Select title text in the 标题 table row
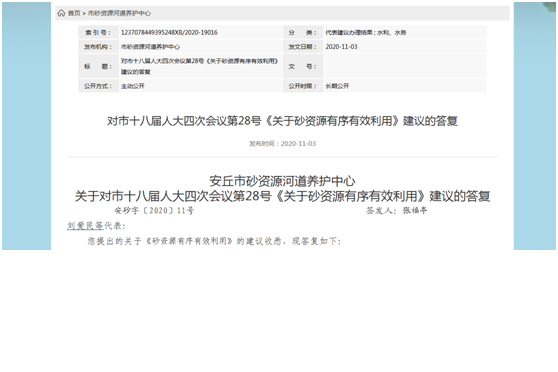Viewport: 558px width, 372px height. tap(199, 66)
